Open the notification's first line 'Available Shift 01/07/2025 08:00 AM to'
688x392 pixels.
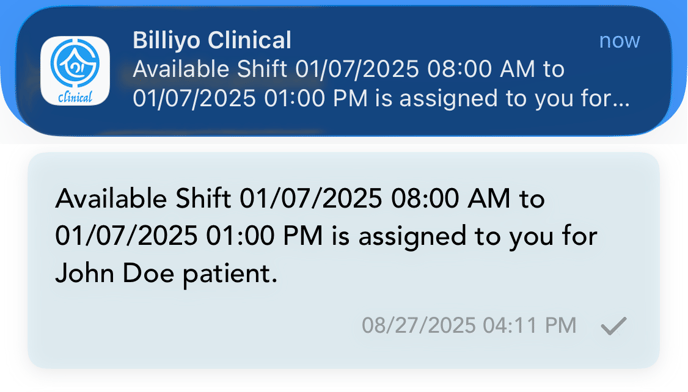tap(348, 69)
